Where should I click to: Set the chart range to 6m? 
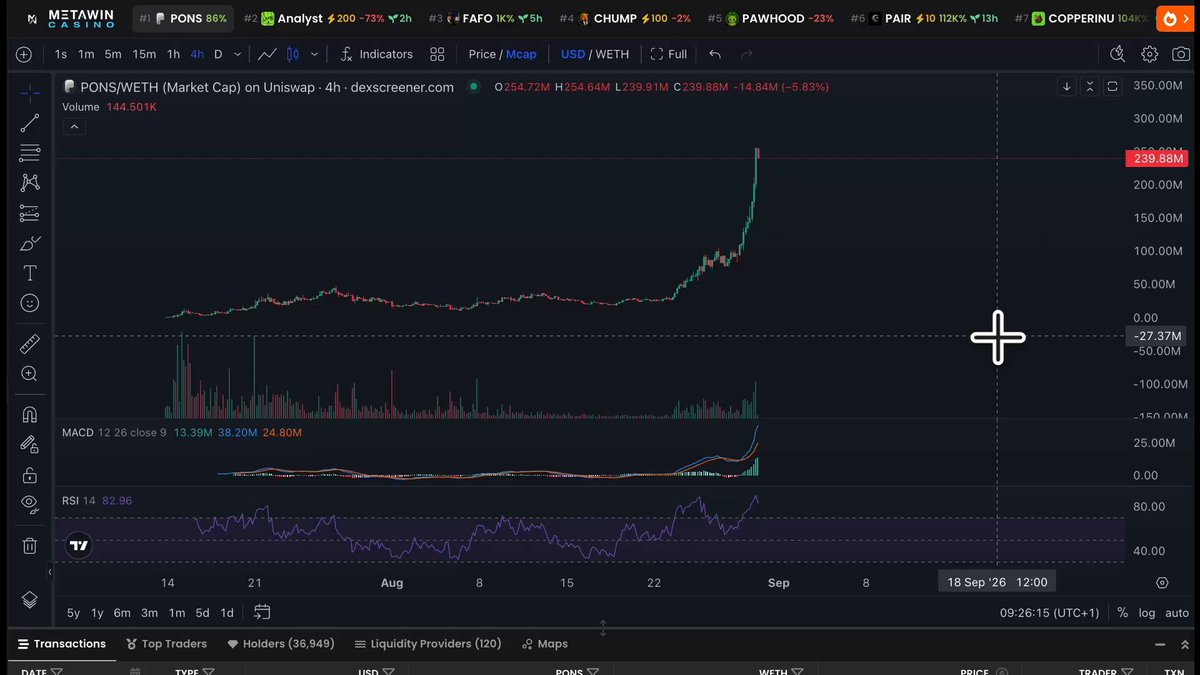(121, 613)
